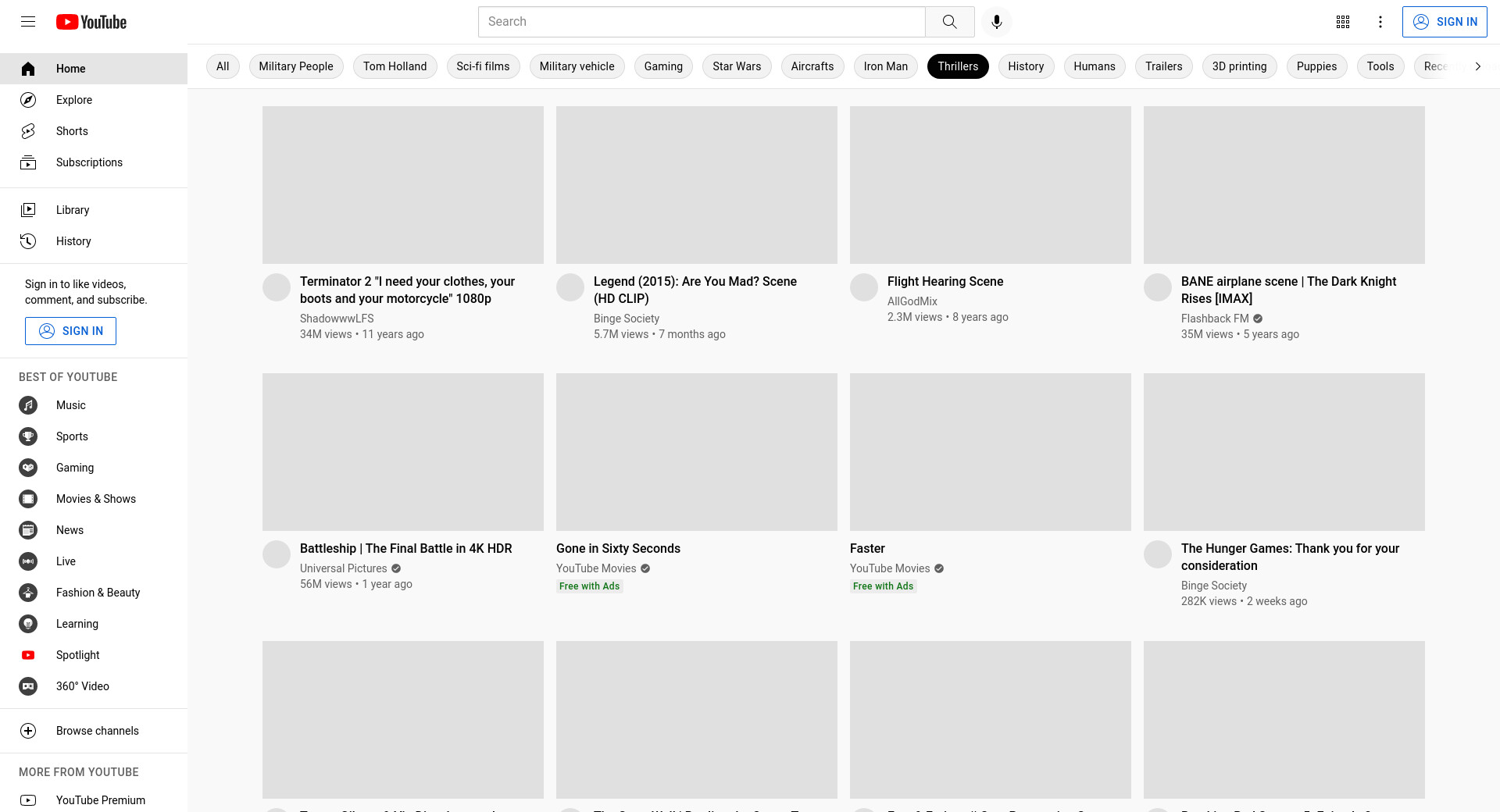This screenshot has width=1500, height=812.
Task: Open Legend (2015) Are You Mad video
Action: [695, 290]
